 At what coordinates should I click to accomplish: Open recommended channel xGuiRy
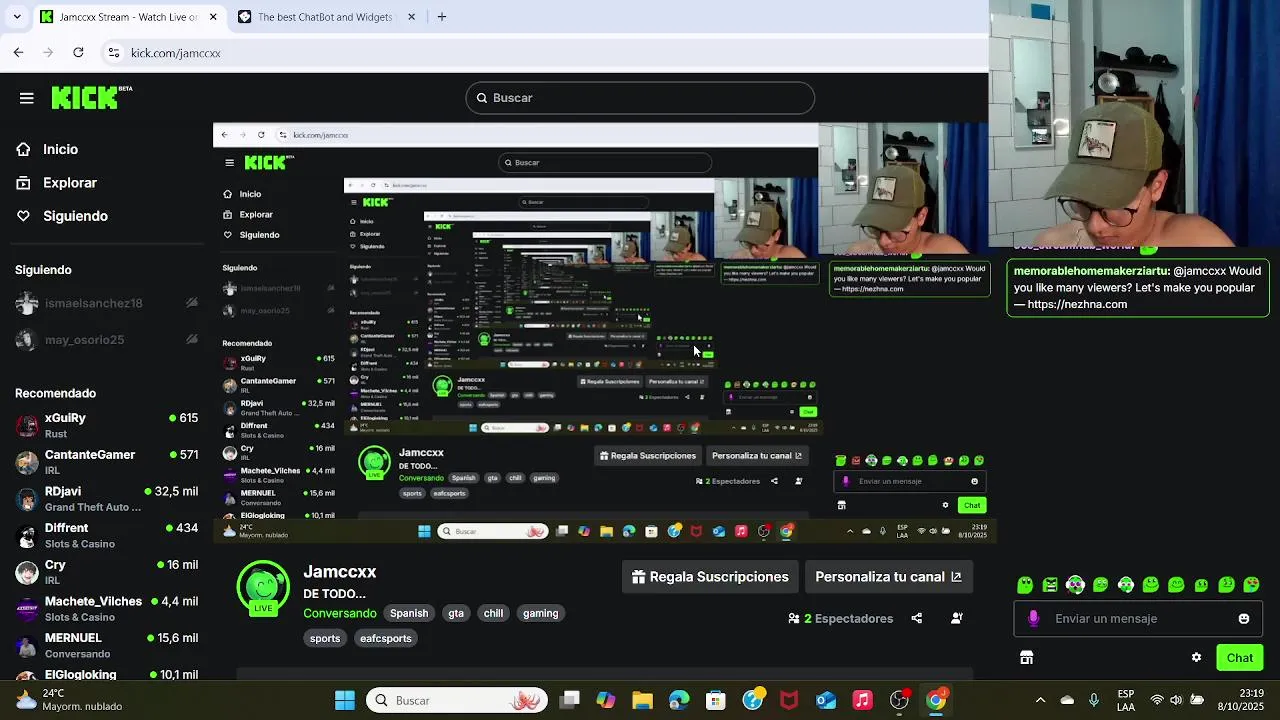click(x=107, y=425)
